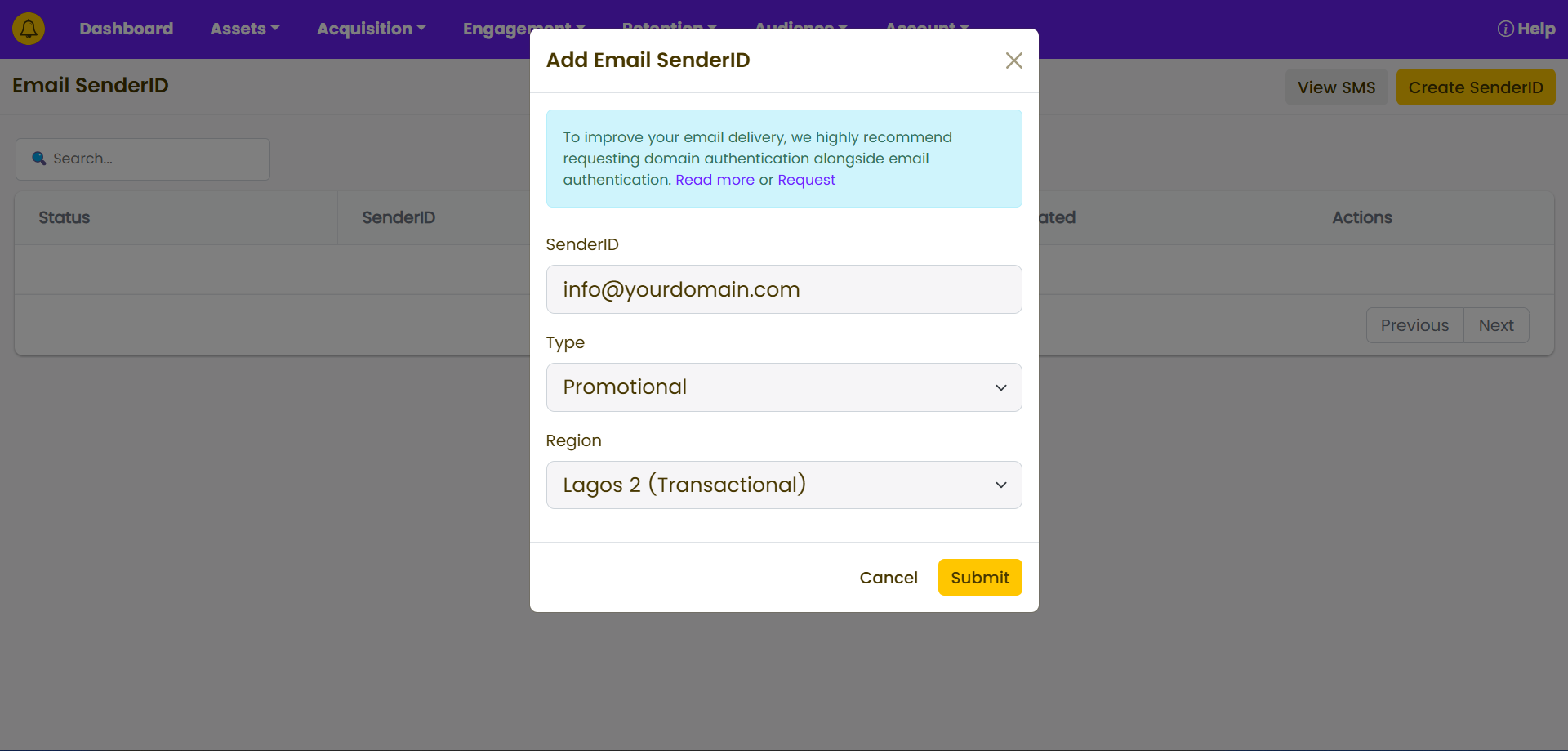Click the Help info icon
Viewport: 1568px width, 751px height.
coord(1505,29)
